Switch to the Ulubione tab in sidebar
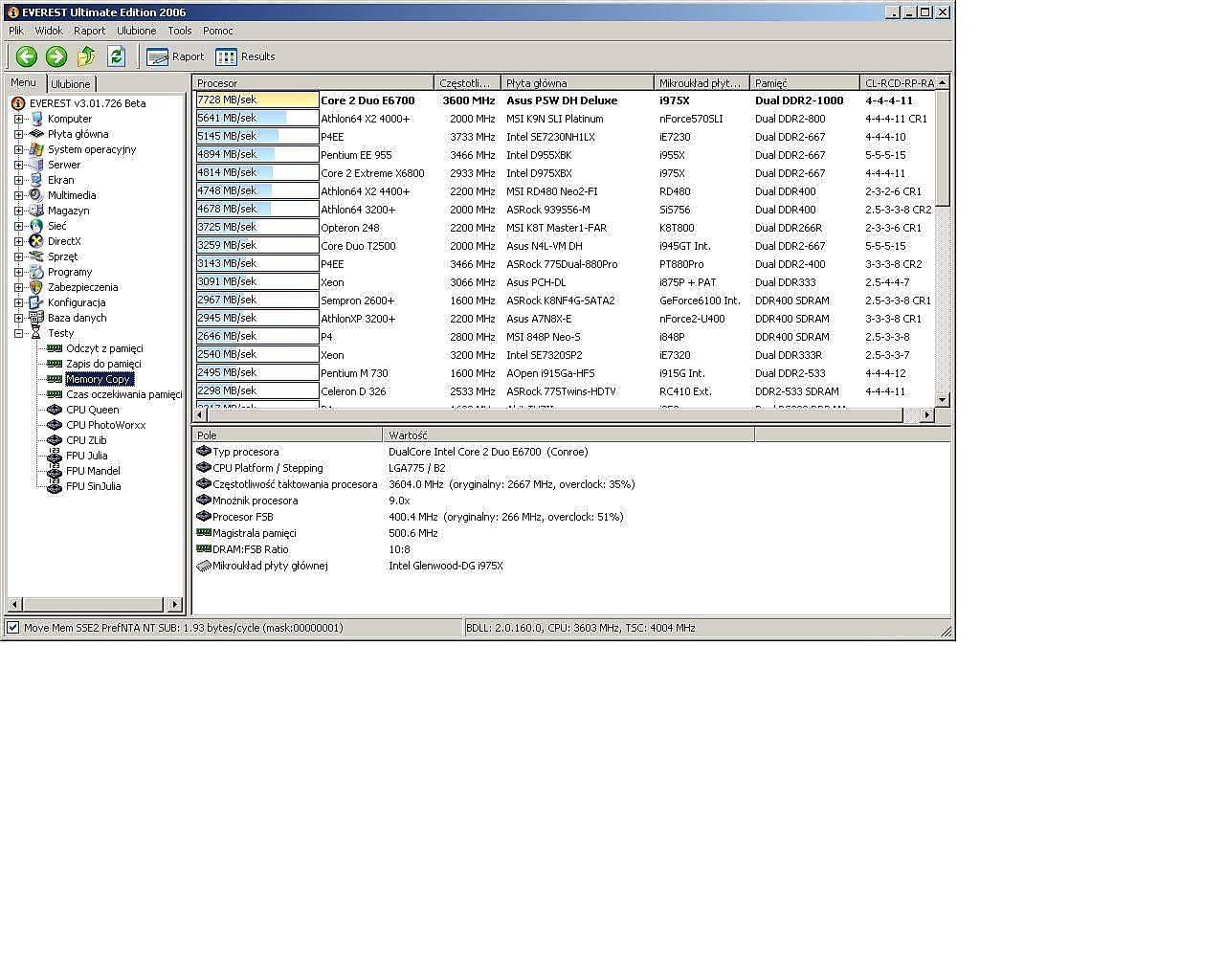The image size is (1225, 980). pos(71,84)
